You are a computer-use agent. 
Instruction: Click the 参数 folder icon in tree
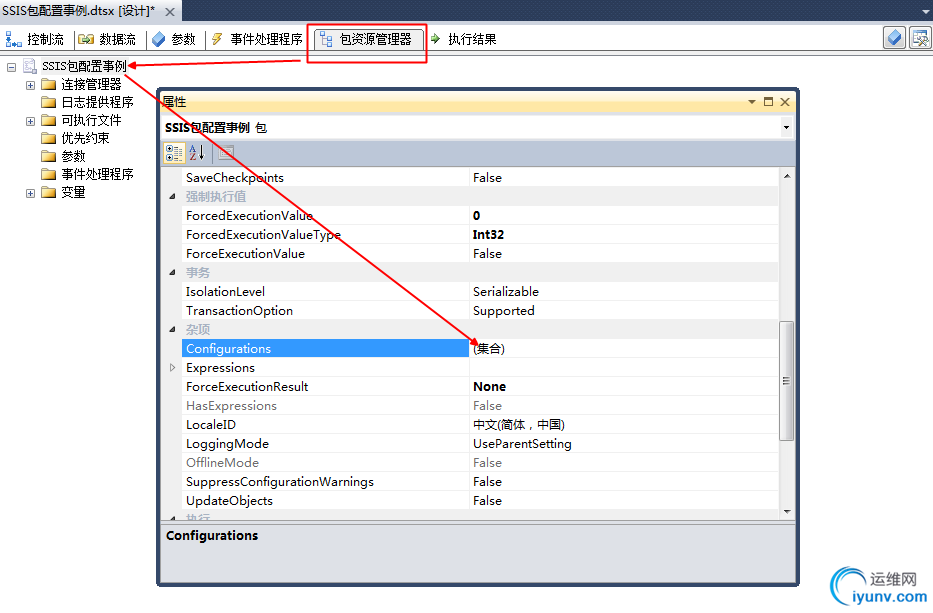[x=48, y=157]
